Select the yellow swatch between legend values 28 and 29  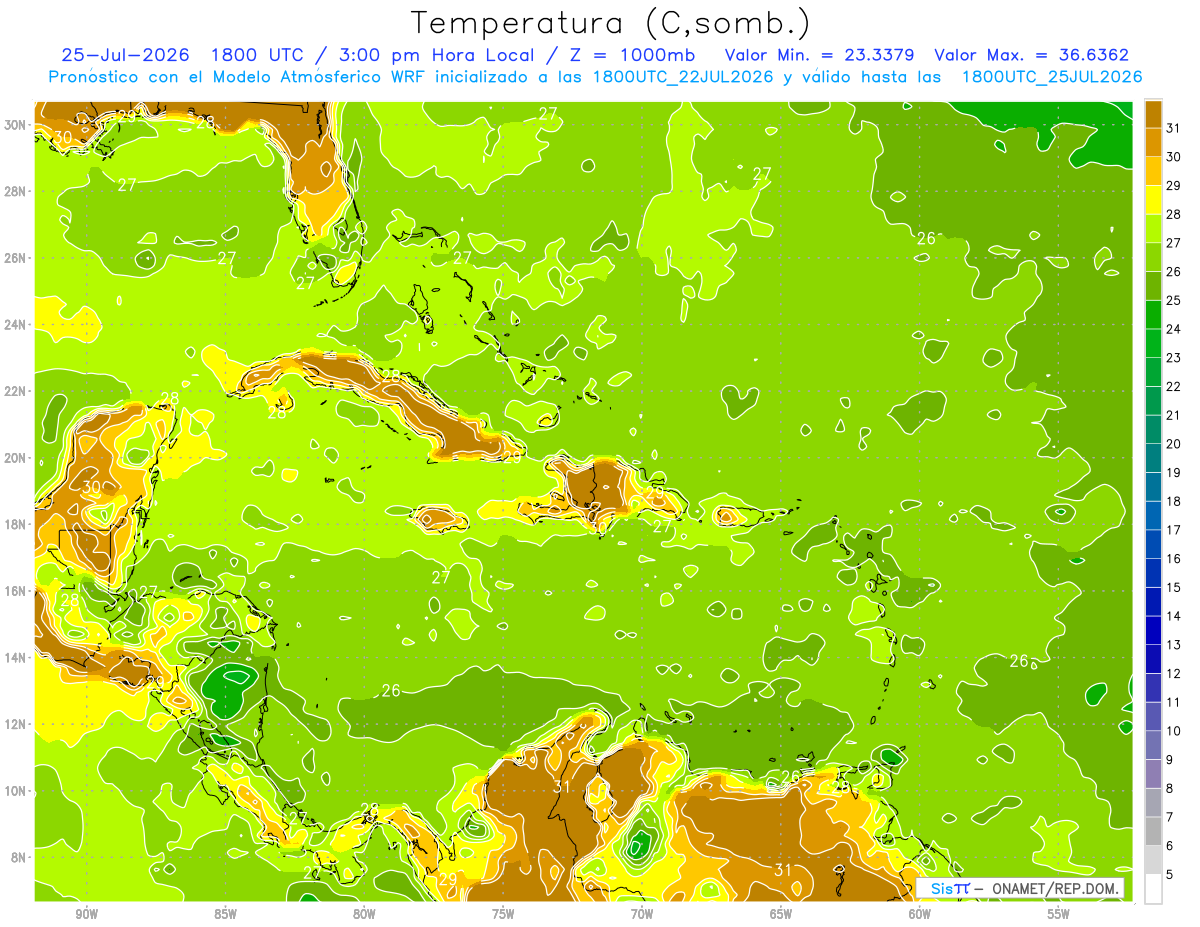[1153, 199]
